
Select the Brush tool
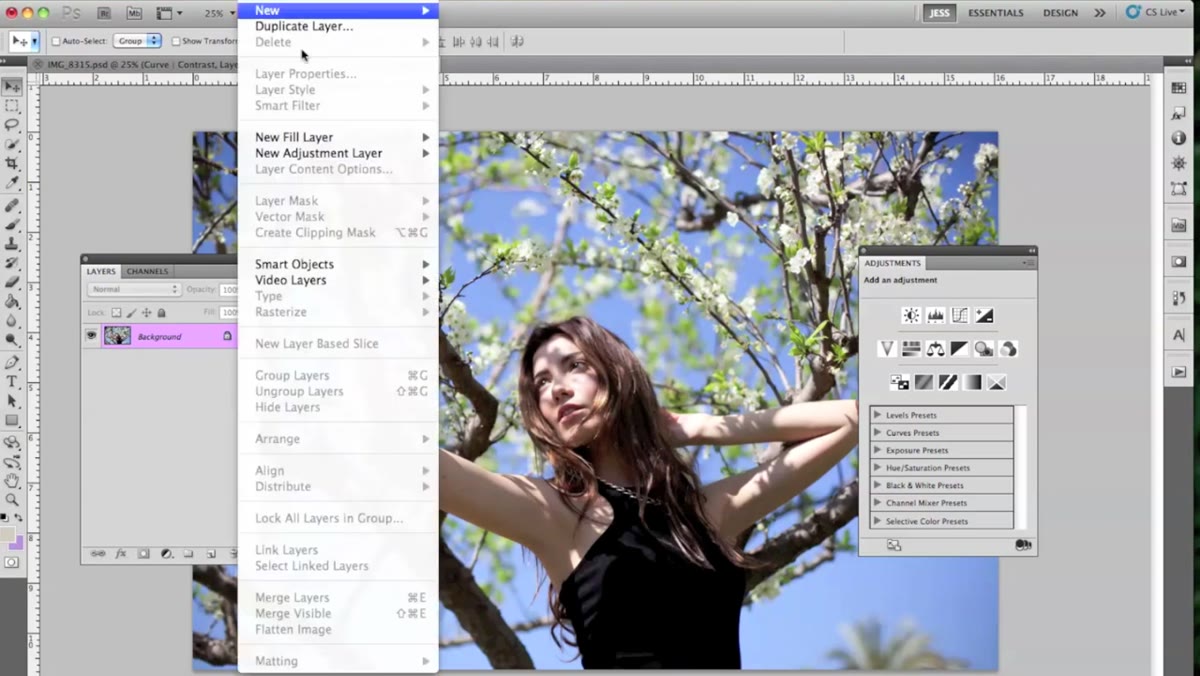point(12,224)
